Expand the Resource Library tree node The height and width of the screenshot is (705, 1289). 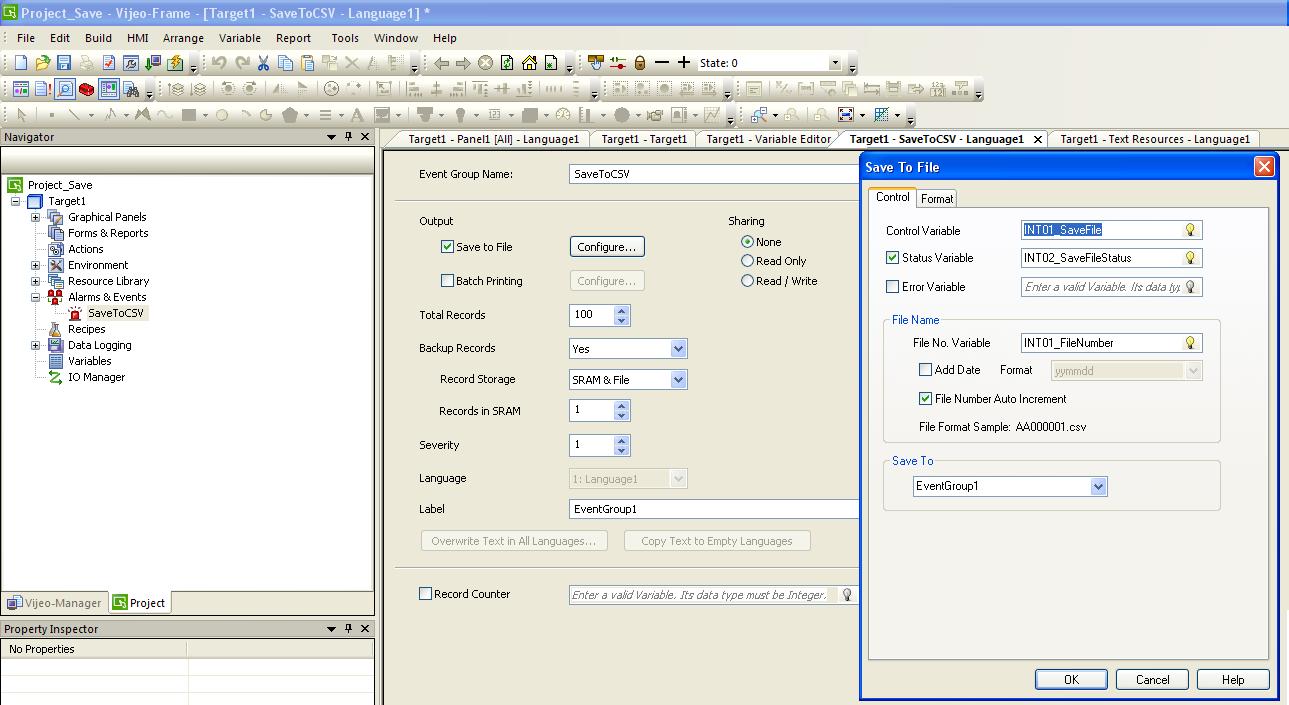click(36, 281)
